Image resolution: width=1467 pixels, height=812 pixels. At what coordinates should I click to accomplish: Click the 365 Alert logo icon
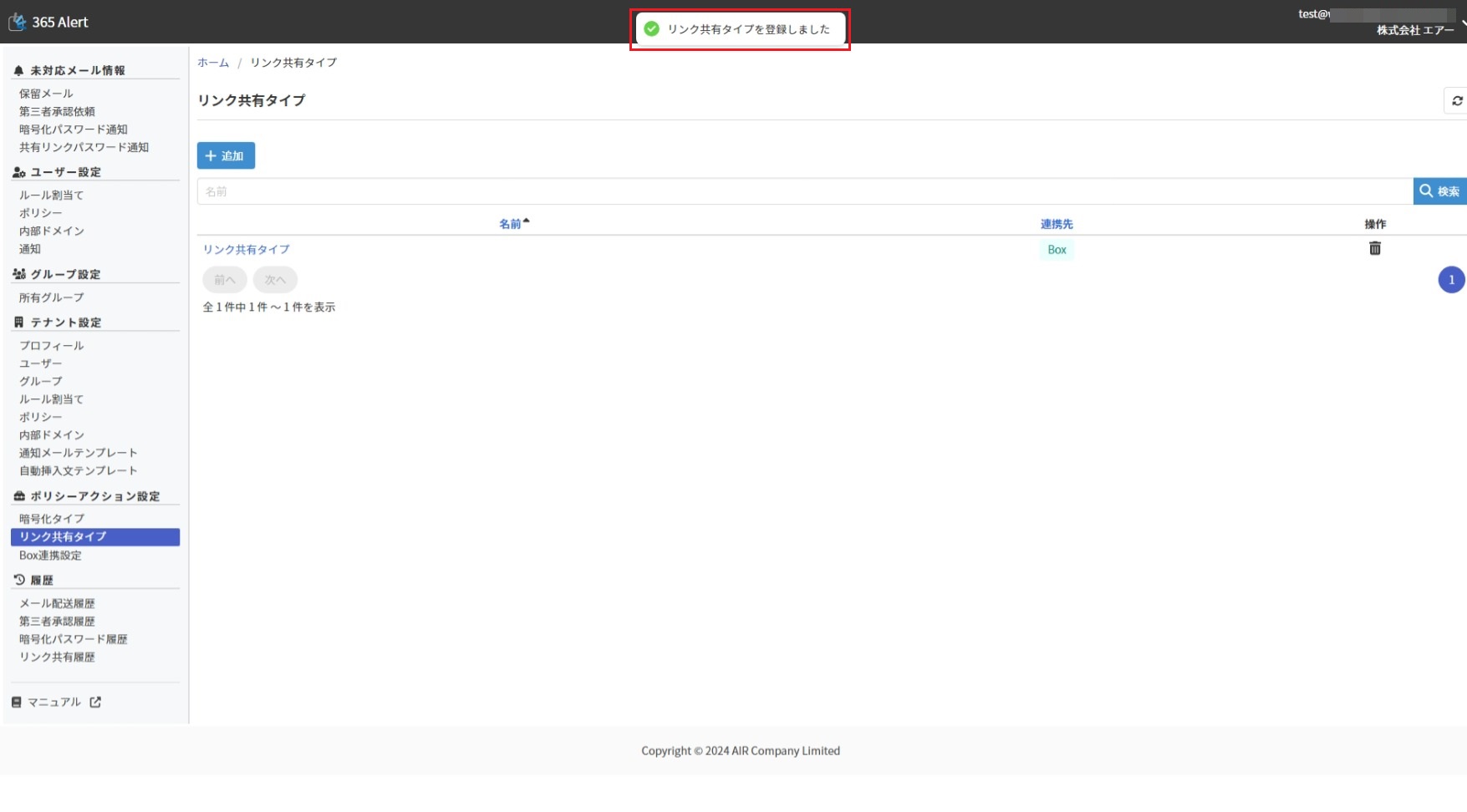click(x=17, y=22)
